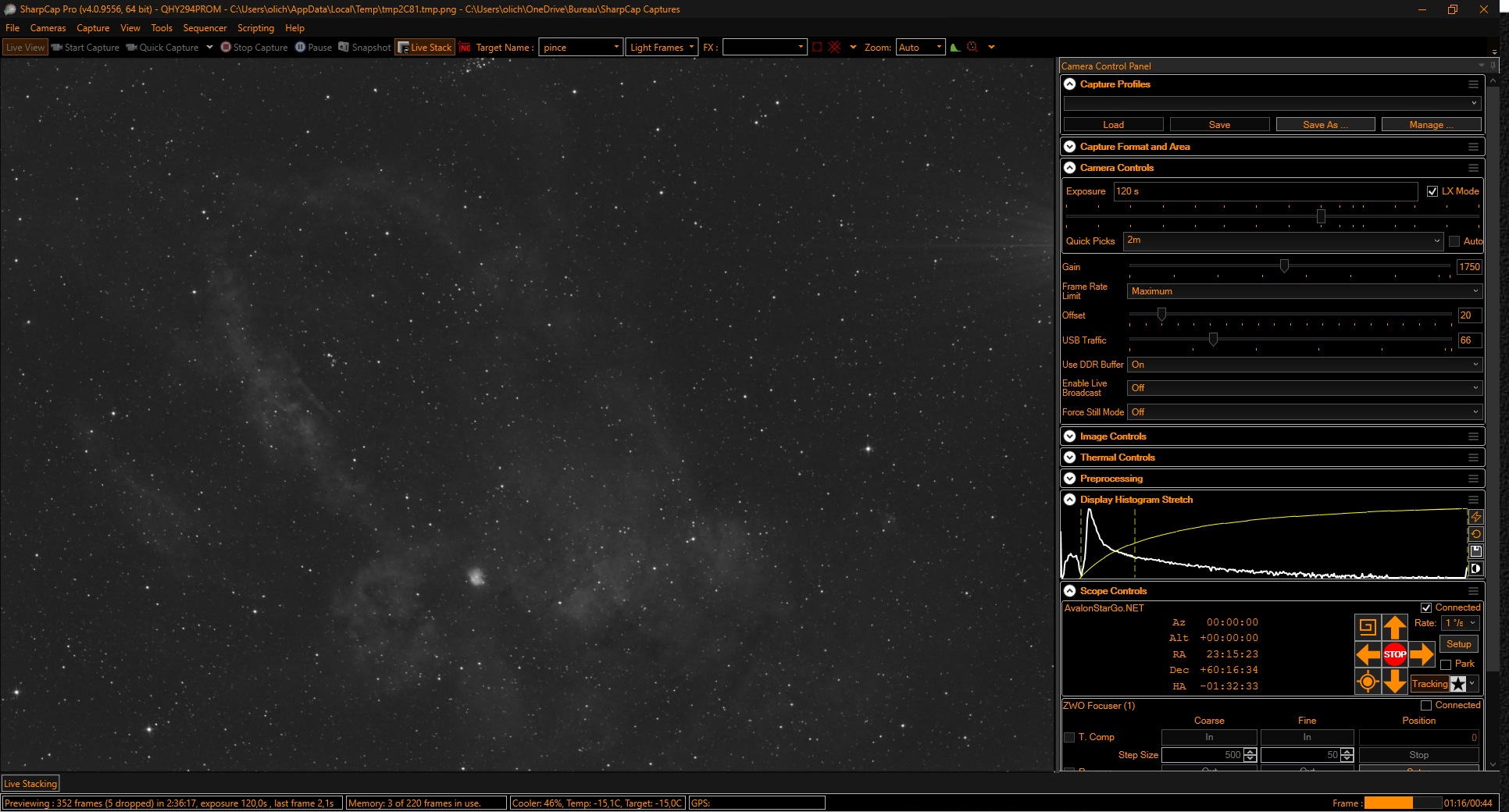Open the Cameras menu
The image size is (1509, 812).
48,28
